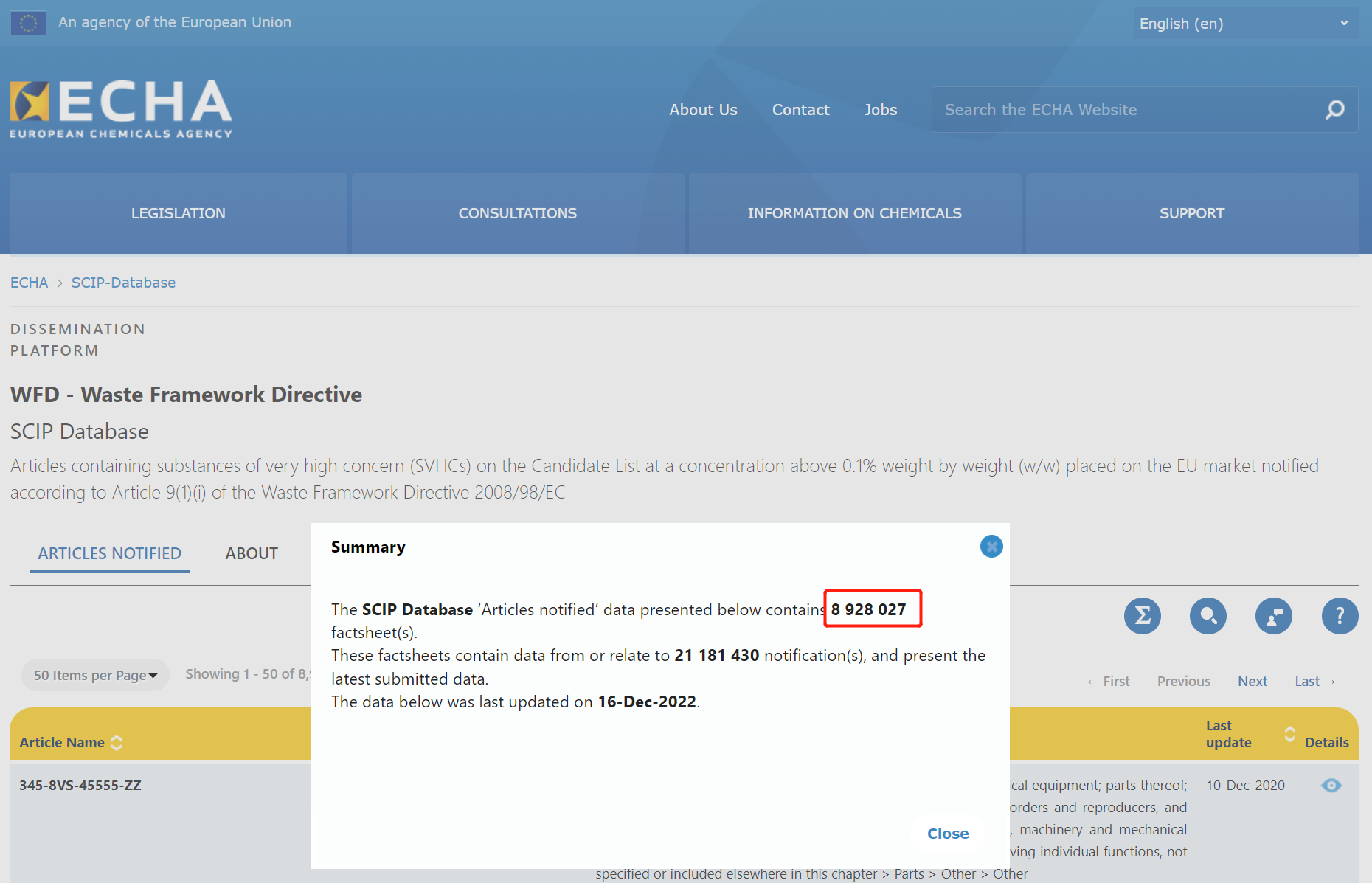The width and height of the screenshot is (1372, 883).
Task: Click the ECHA logo
Action: coord(121,109)
